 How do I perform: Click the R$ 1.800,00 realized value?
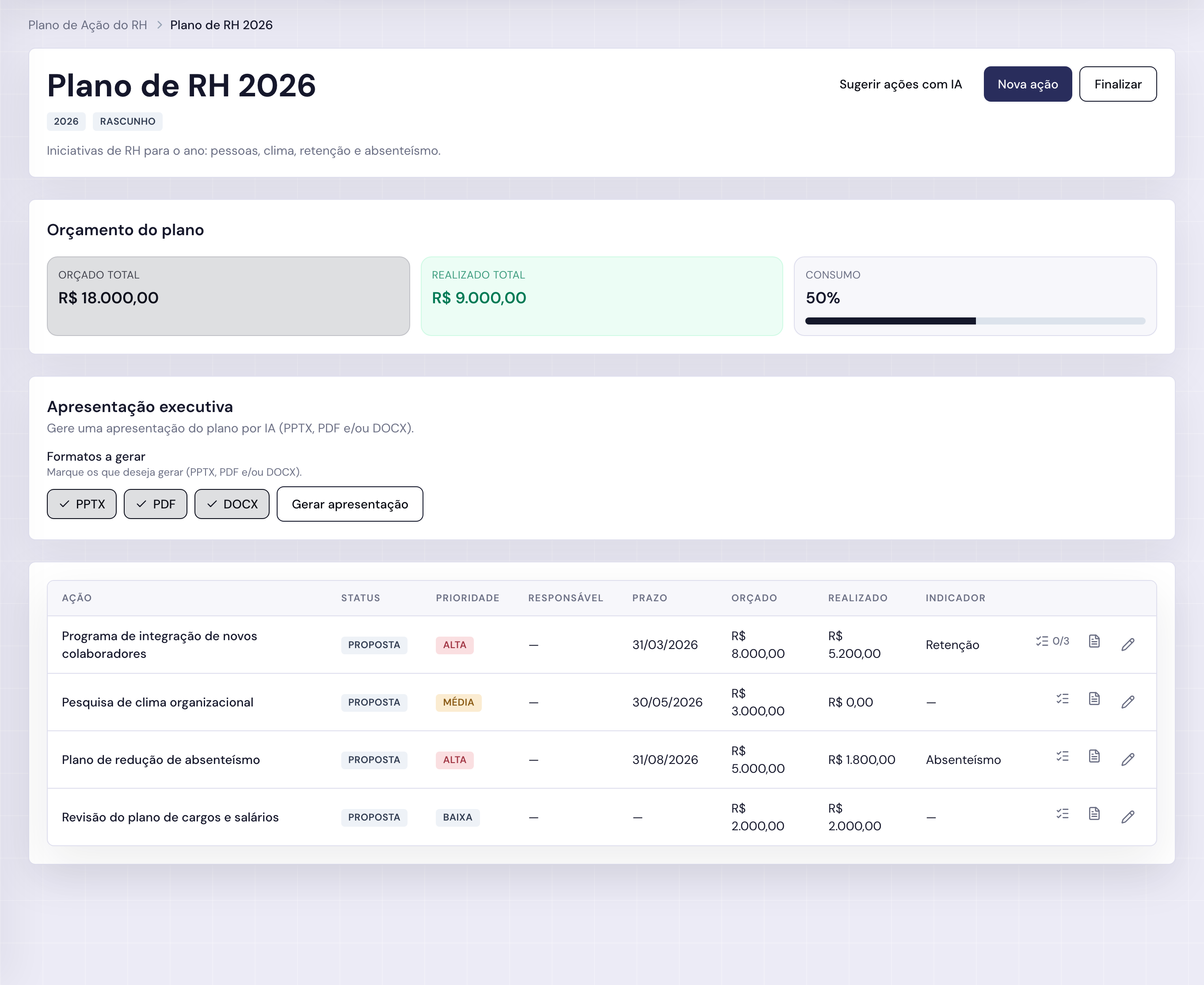861,759
